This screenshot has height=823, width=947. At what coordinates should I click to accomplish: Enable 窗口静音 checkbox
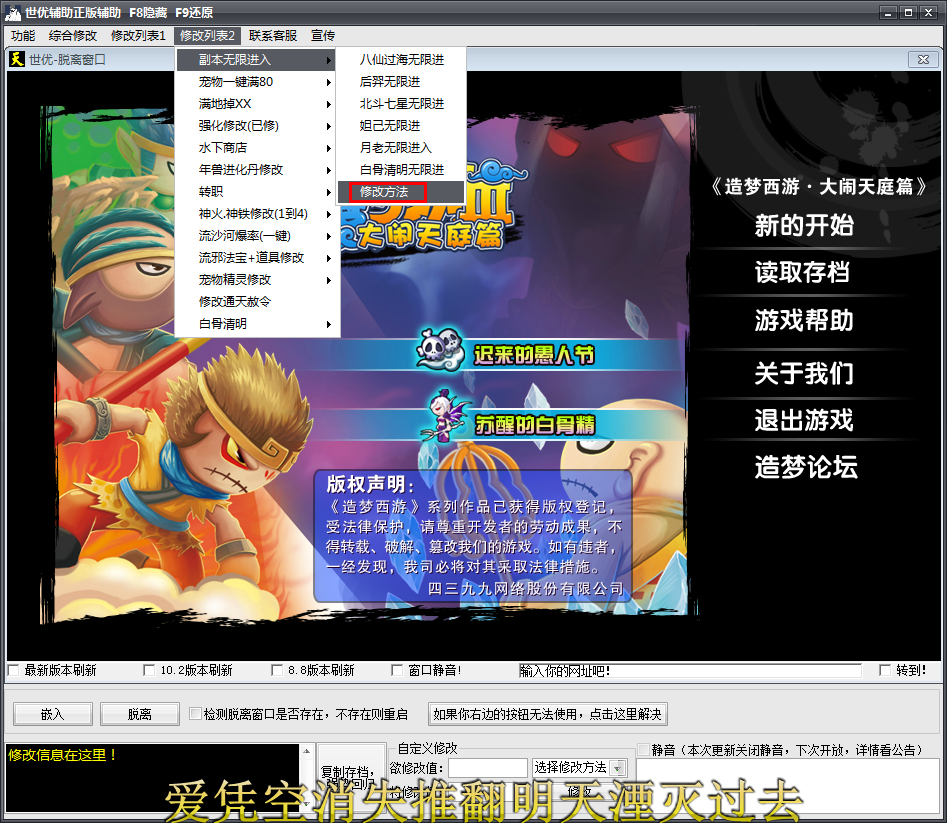click(x=397, y=670)
